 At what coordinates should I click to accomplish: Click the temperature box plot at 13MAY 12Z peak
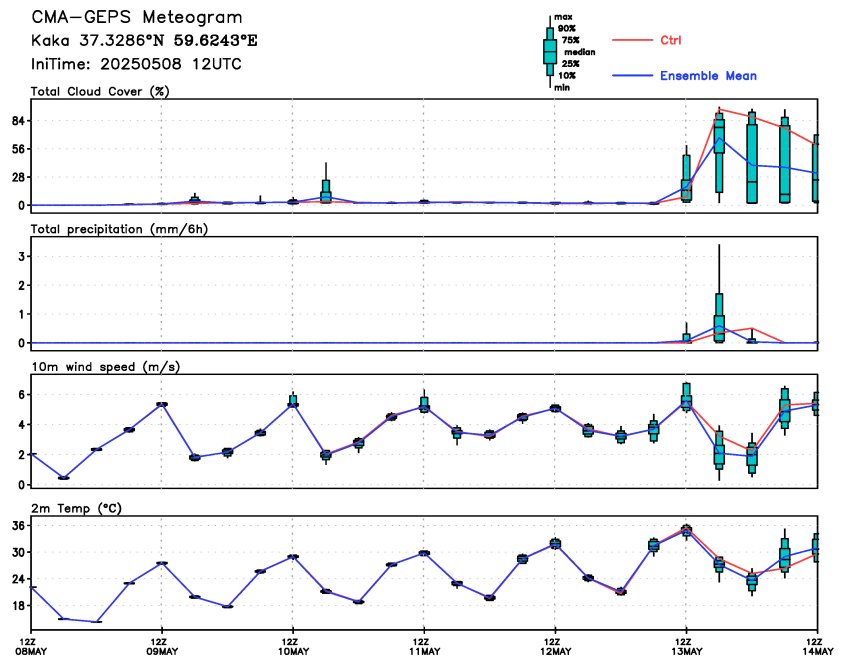pyautogui.click(x=686, y=530)
